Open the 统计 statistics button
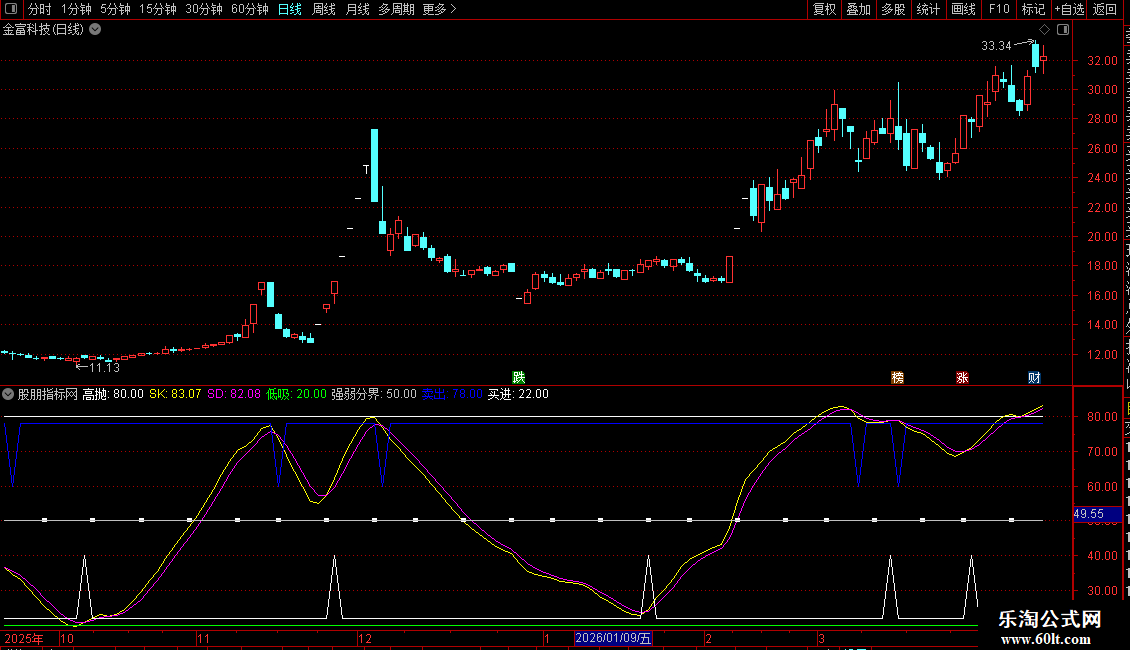The height and width of the screenshot is (650, 1130). click(x=928, y=9)
